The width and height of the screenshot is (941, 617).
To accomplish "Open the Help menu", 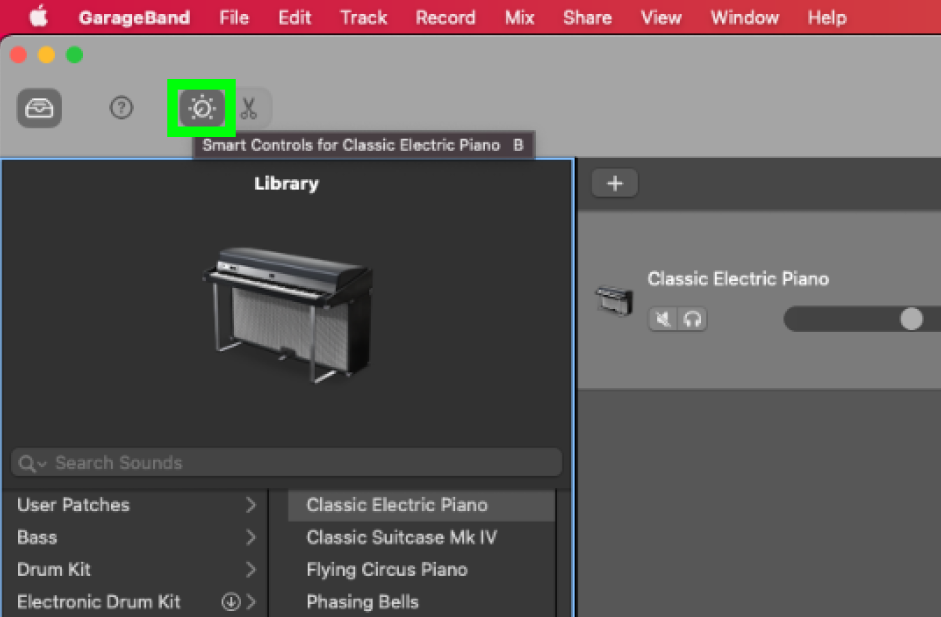I will coord(827,17).
